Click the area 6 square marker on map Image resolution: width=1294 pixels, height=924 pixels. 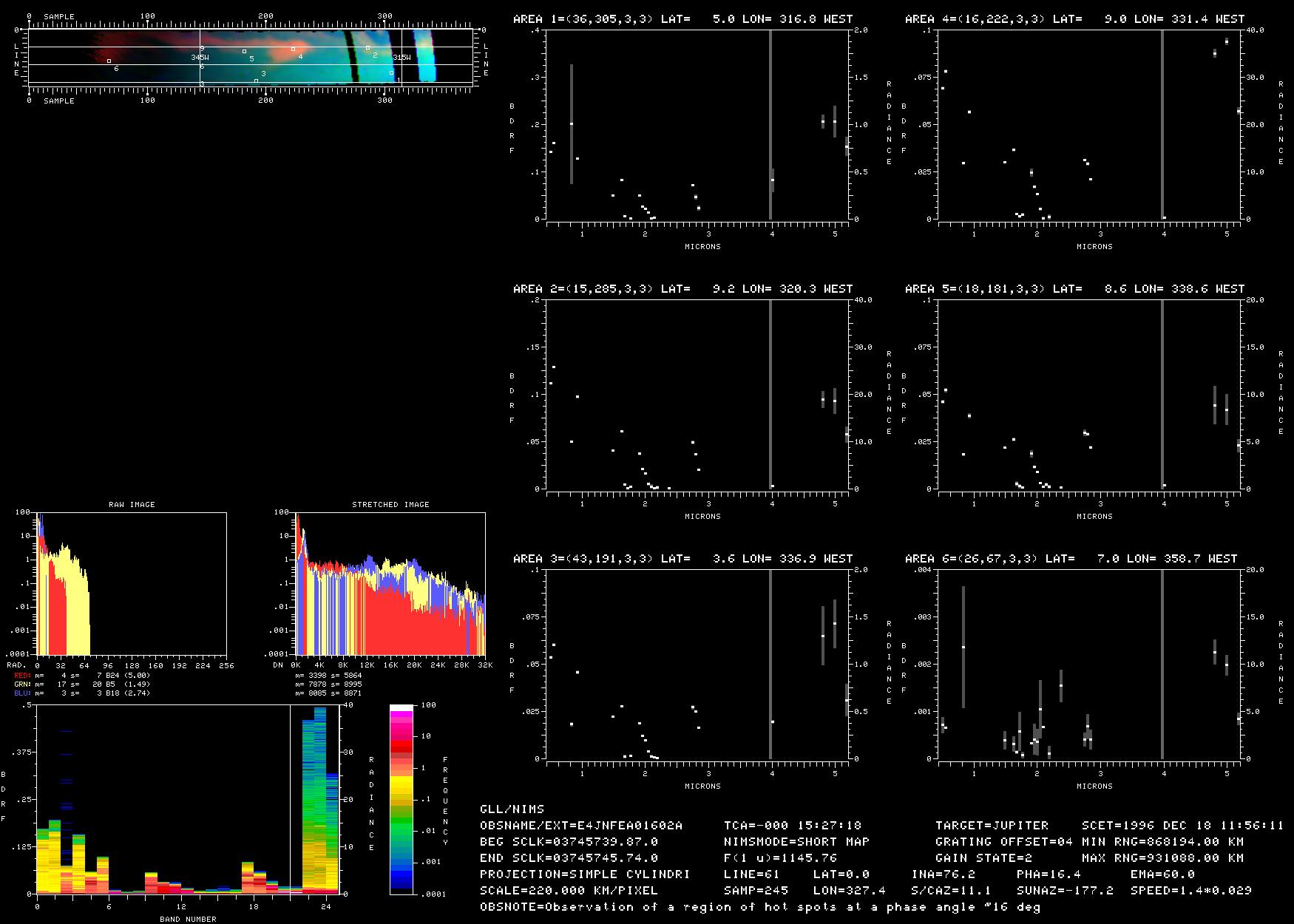pyautogui.click(x=109, y=61)
